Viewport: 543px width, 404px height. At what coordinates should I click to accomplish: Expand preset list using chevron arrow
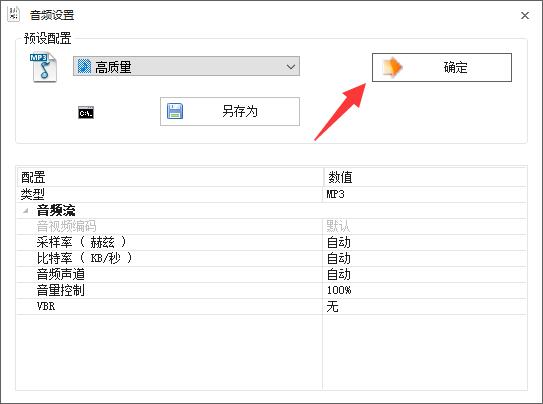click(x=291, y=66)
